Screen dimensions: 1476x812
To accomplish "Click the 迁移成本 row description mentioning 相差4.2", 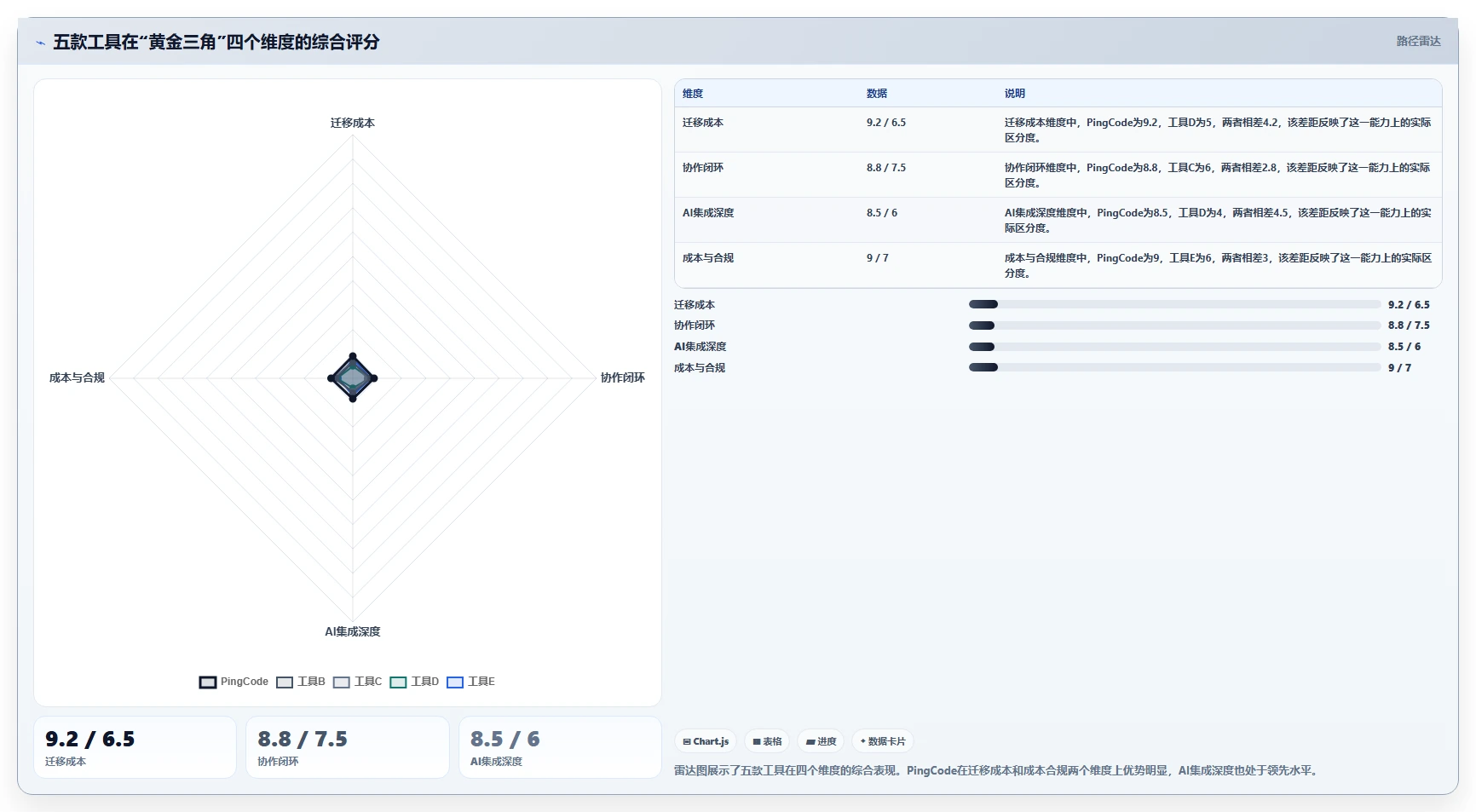I will pyautogui.click(x=1218, y=130).
